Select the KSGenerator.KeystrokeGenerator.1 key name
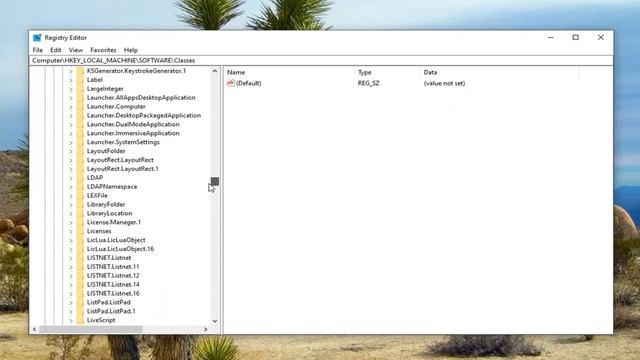 click(x=136, y=71)
